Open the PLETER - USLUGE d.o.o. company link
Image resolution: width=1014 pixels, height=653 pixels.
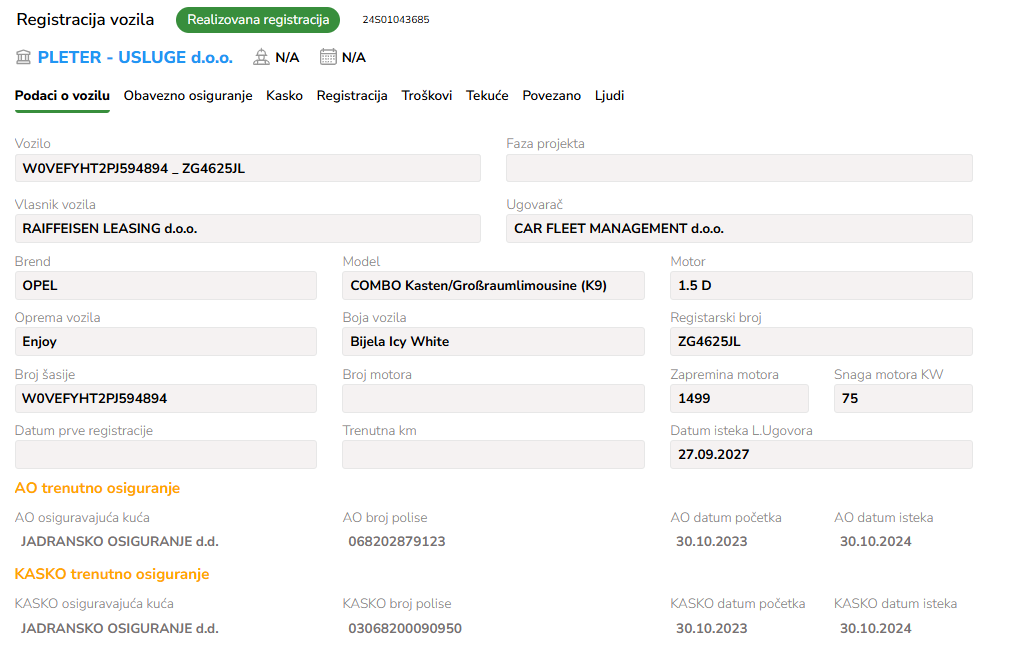coord(135,57)
